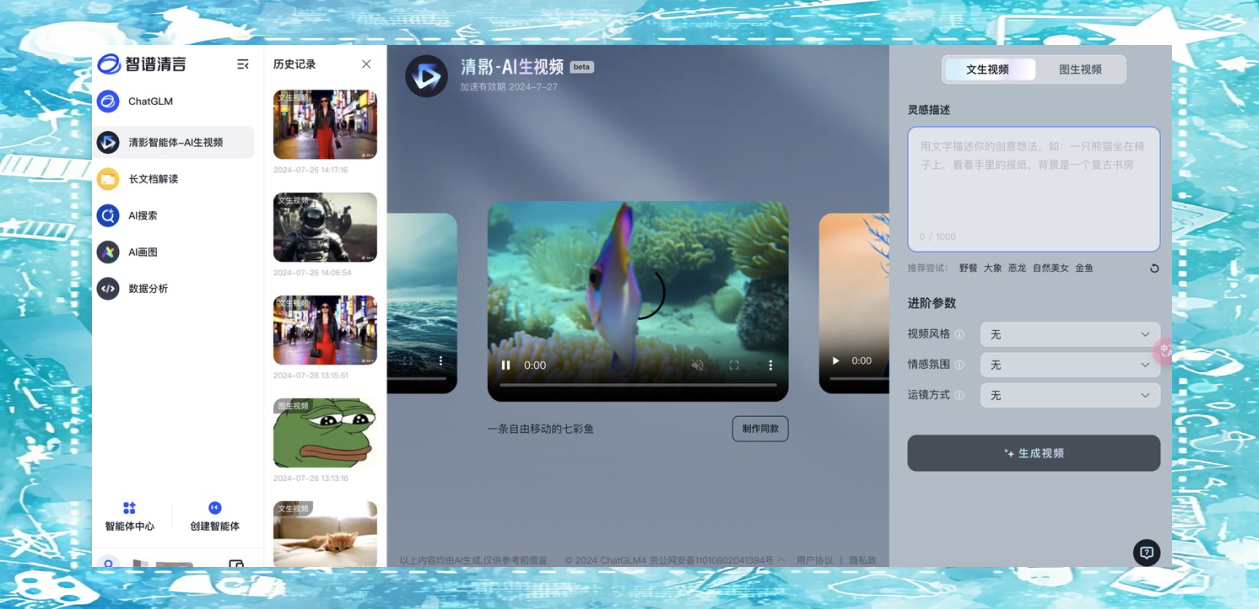The image size is (1259, 609).
Task: Pause the fish video
Action: [x=506, y=365]
